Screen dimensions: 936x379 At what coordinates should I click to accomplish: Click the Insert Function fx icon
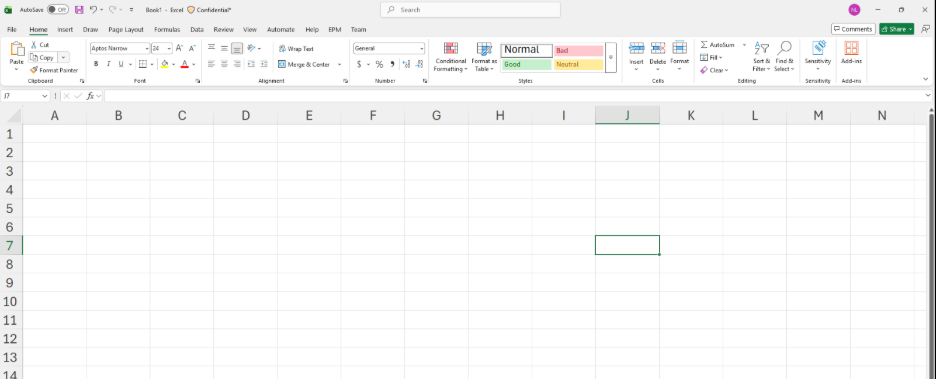click(90, 95)
